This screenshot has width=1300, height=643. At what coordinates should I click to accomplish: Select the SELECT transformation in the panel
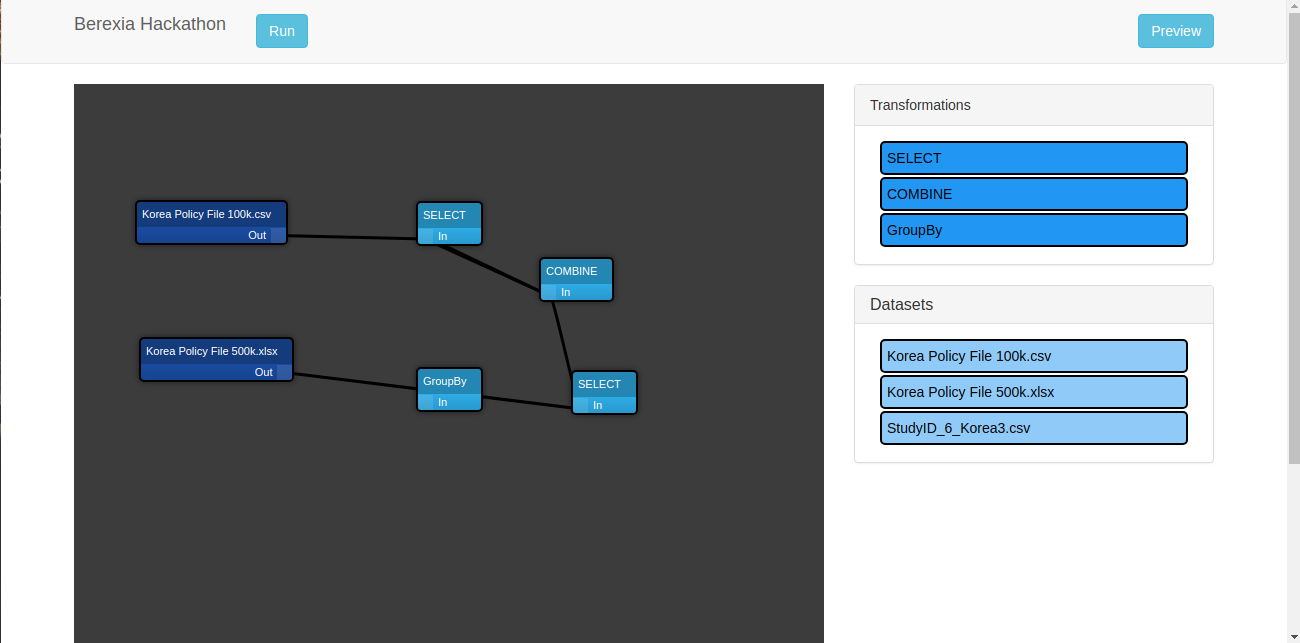[x=1034, y=158]
